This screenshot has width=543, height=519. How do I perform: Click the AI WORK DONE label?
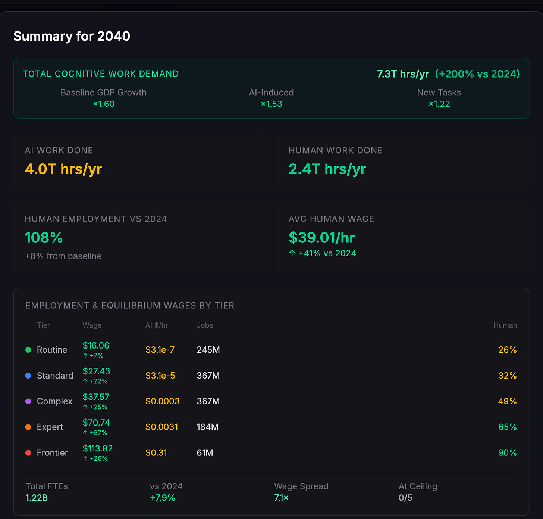pos(59,150)
